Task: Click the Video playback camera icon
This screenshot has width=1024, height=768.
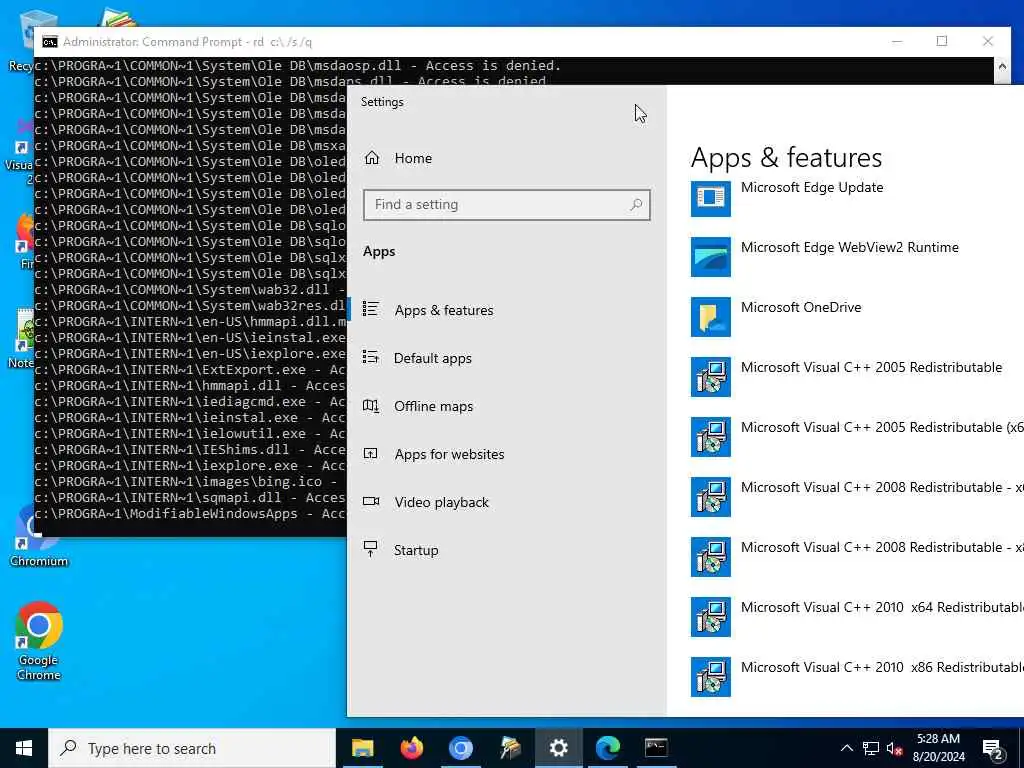Action: (371, 501)
